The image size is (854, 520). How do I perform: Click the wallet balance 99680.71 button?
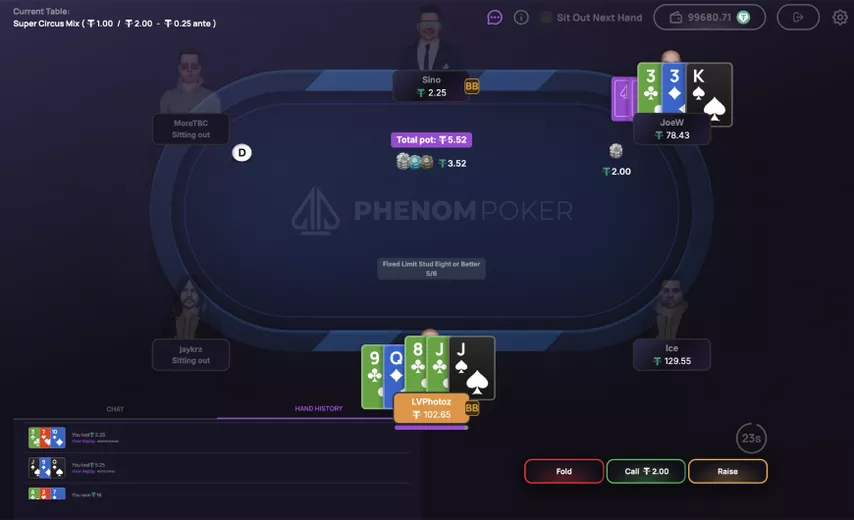click(710, 17)
